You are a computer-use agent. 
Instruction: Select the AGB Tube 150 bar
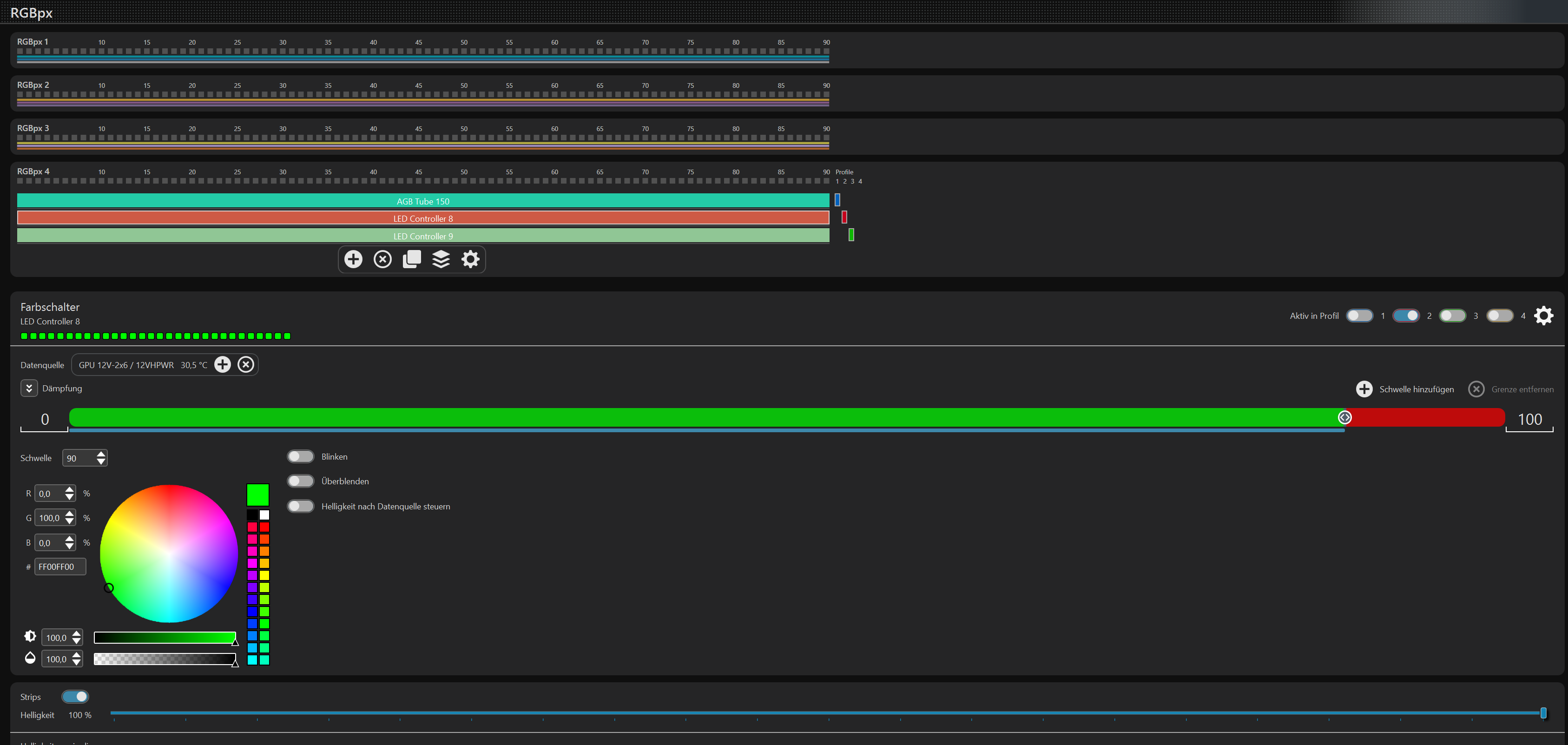coord(423,201)
